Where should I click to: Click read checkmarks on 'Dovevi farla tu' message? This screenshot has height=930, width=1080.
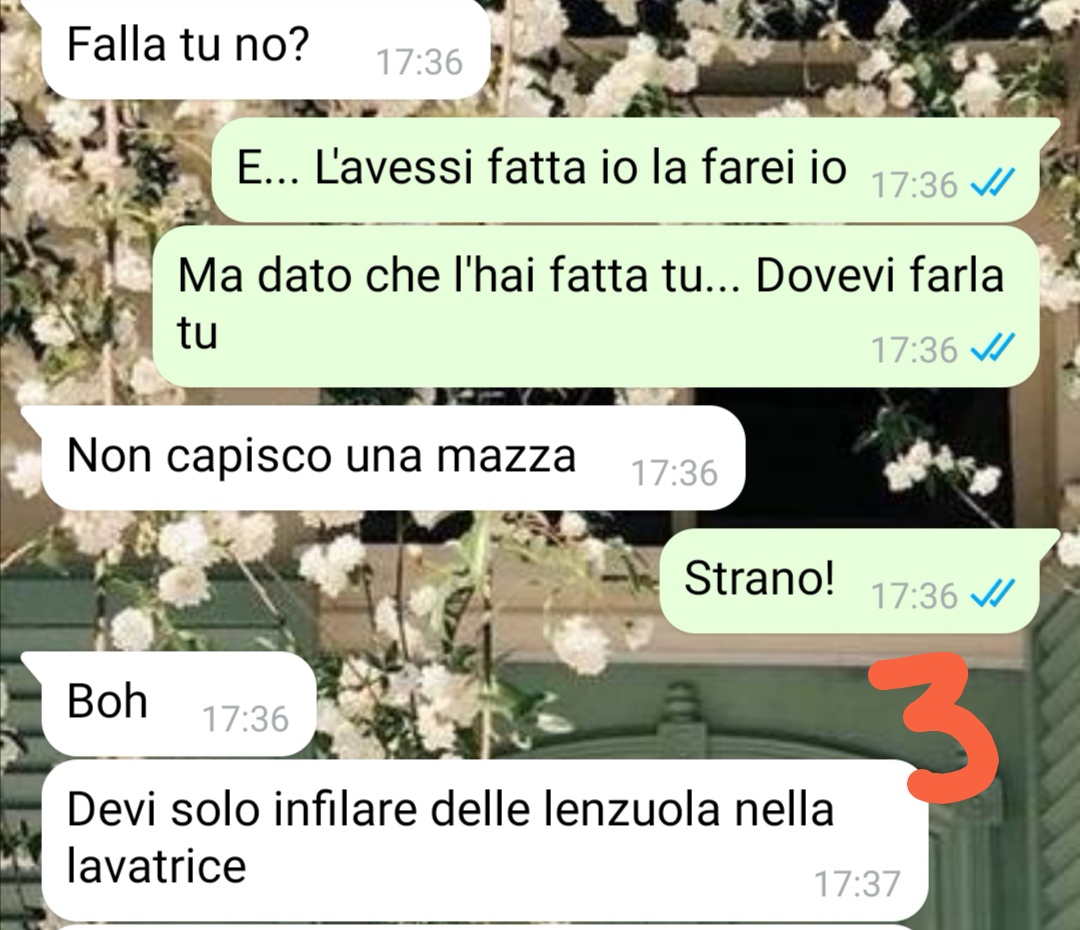pos(992,348)
